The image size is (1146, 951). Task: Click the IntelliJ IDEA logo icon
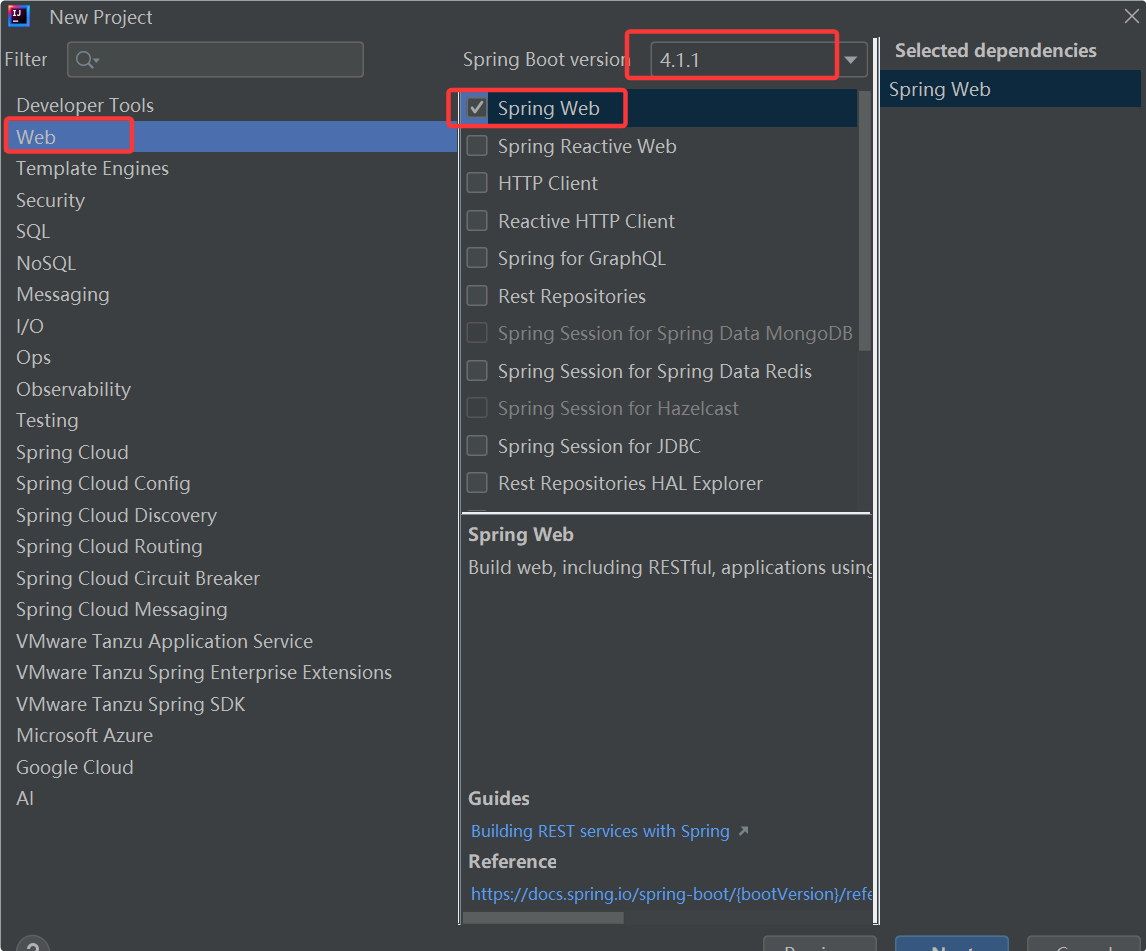(x=18, y=16)
